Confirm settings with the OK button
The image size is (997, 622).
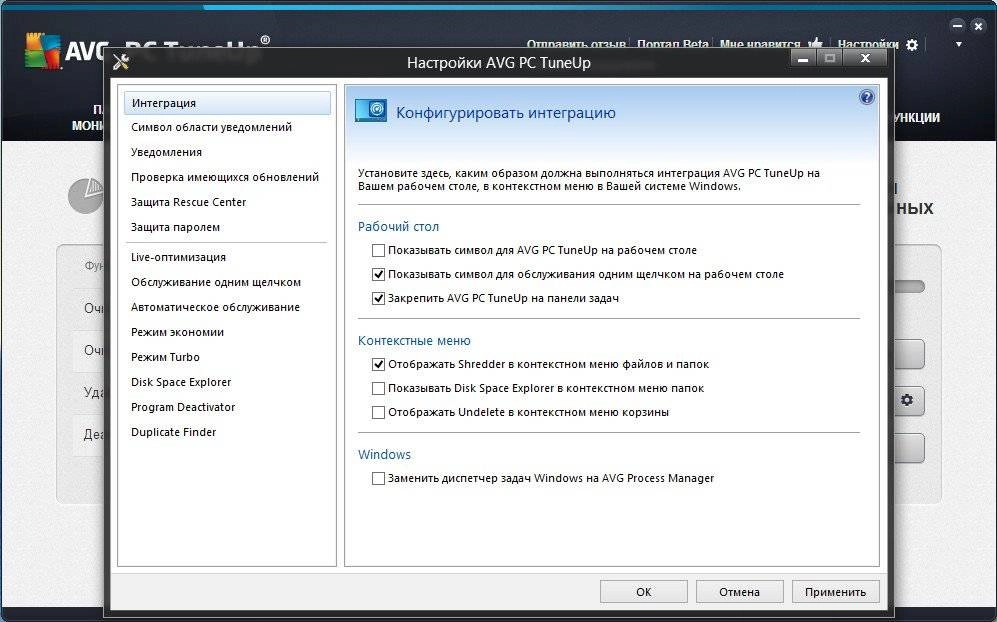(643, 591)
